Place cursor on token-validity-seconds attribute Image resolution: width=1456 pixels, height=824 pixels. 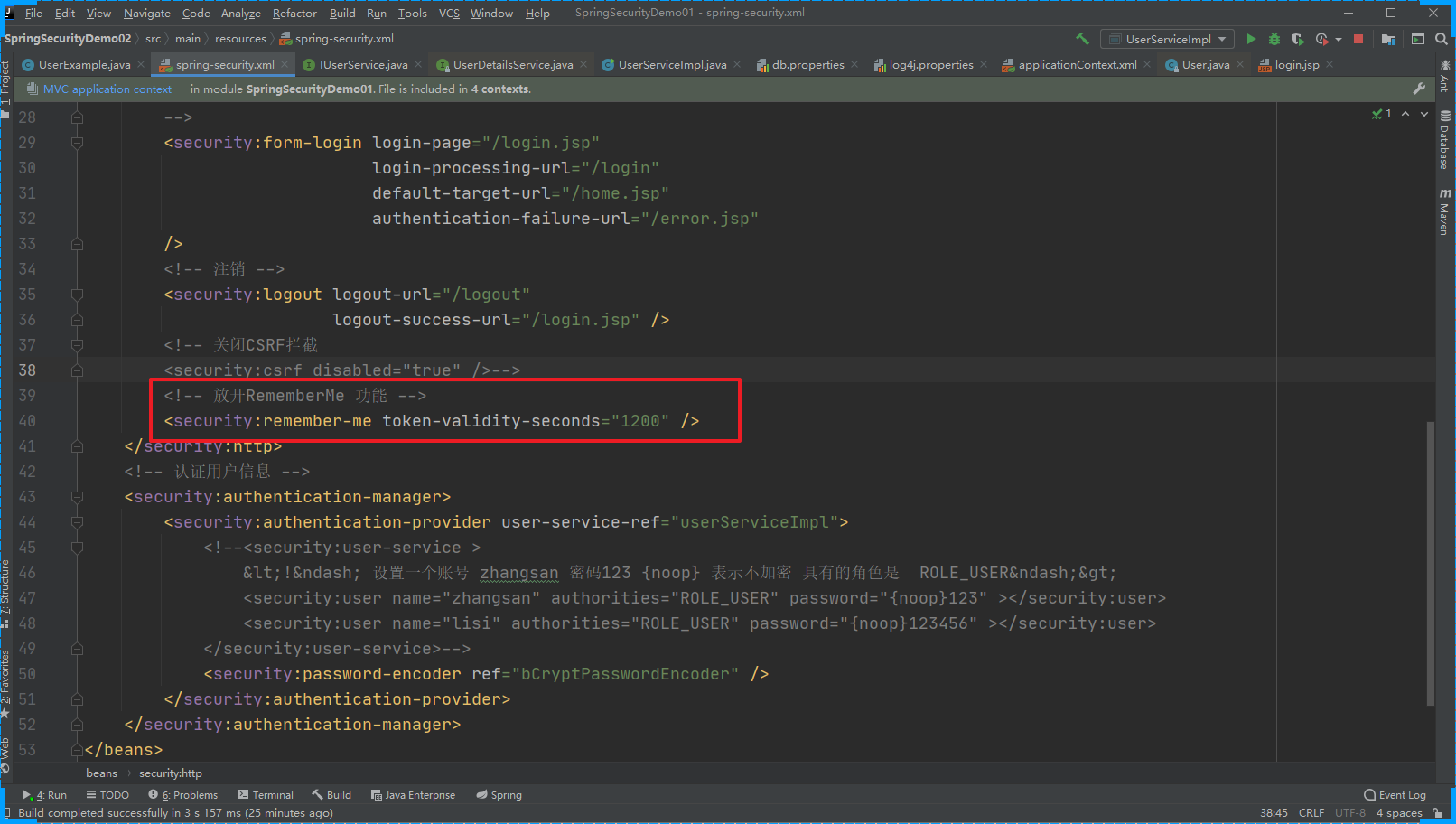(x=490, y=421)
